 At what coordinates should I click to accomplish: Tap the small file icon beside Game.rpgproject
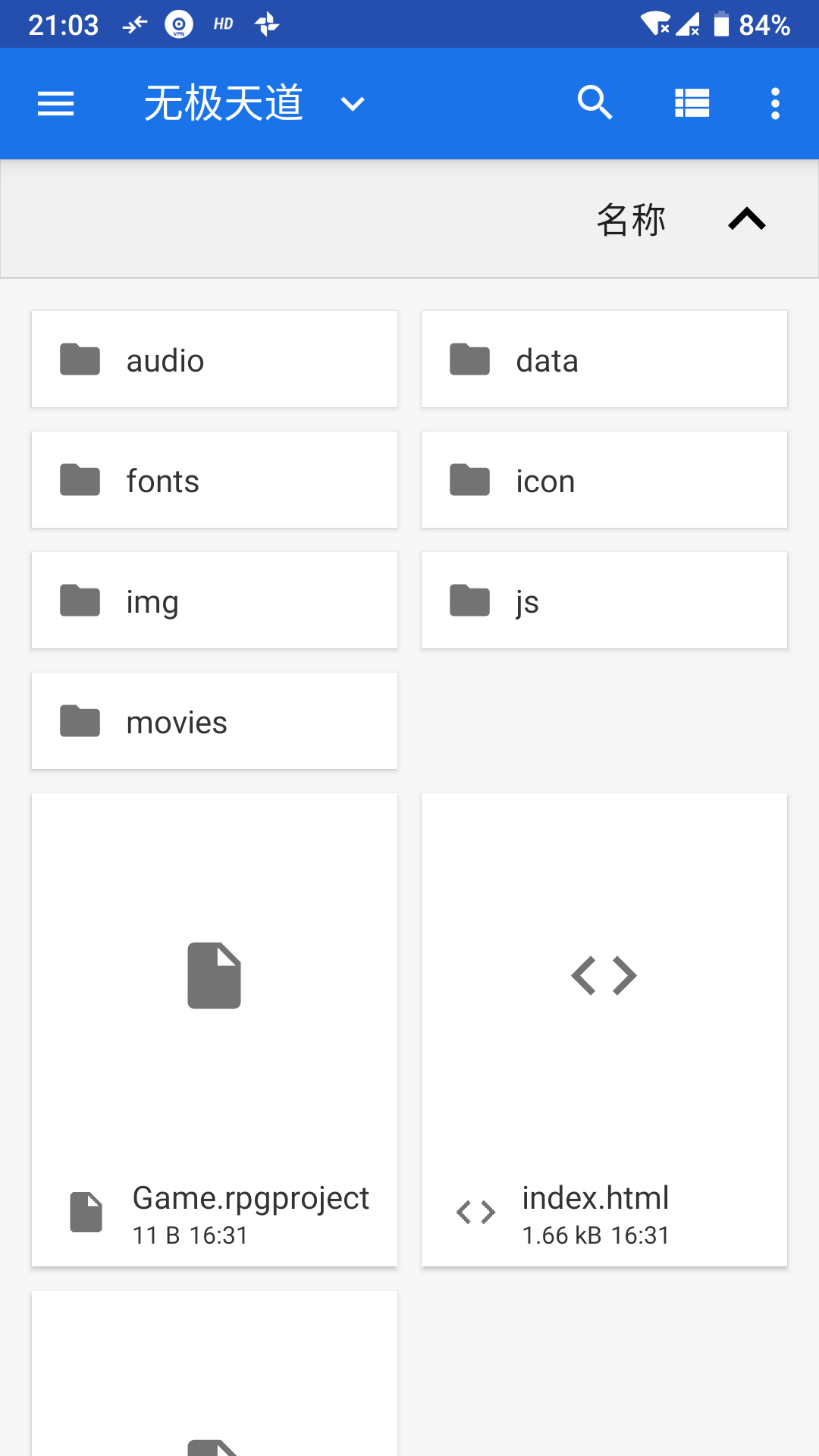coord(86,1212)
